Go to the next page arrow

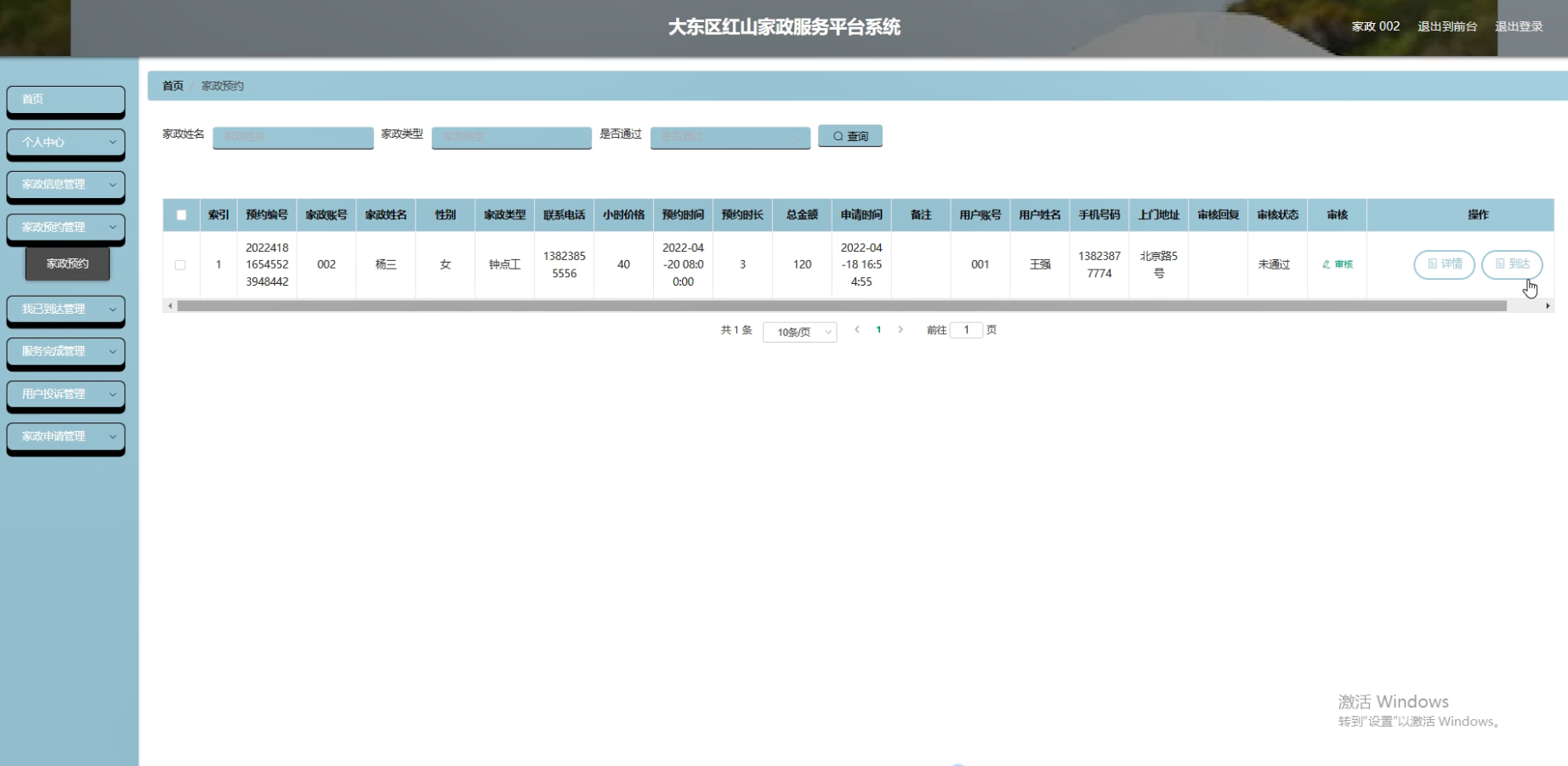pyautogui.click(x=900, y=330)
